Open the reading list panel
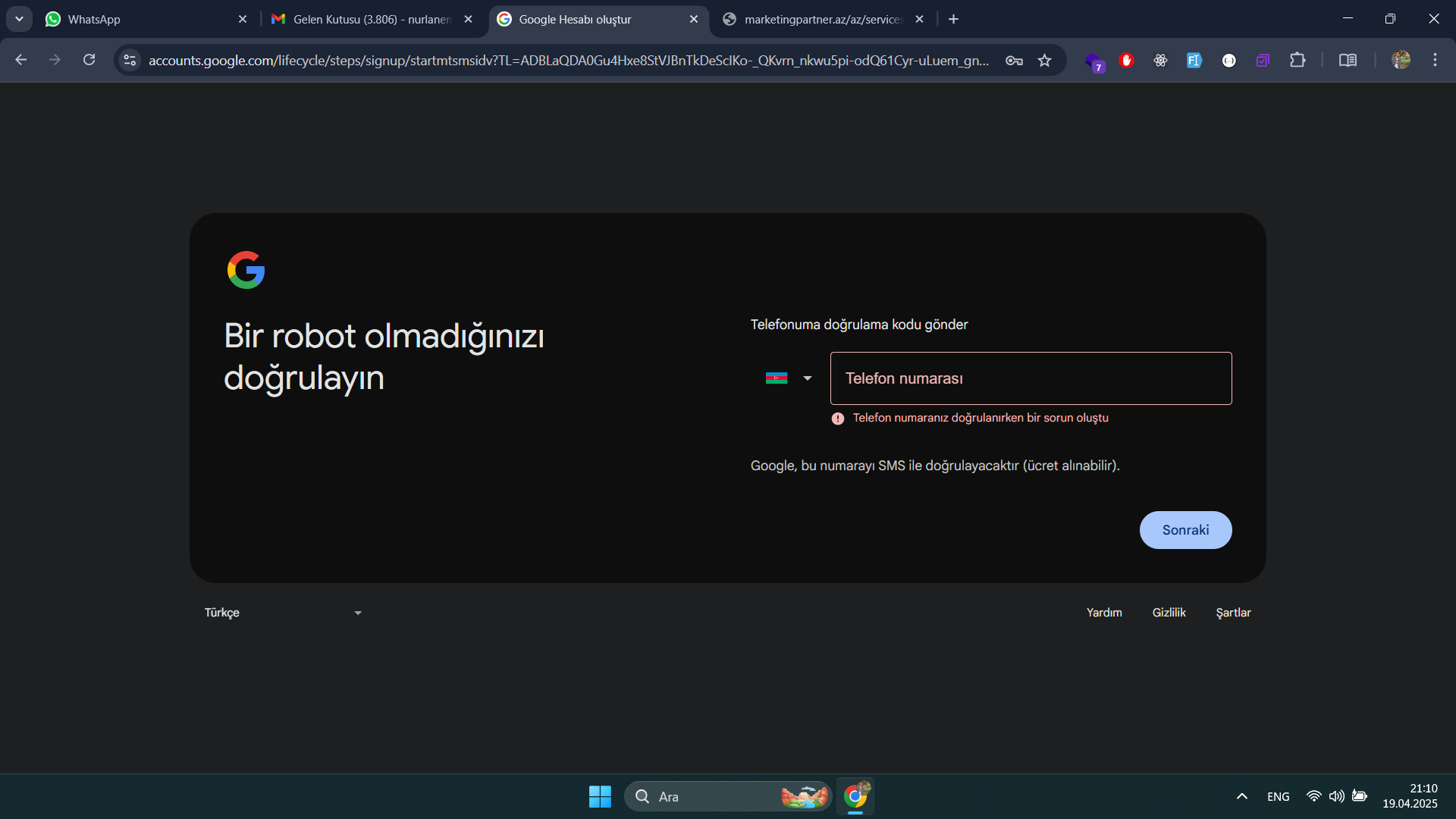The image size is (1456, 819). pyautogui.click(x=1348, y=60)
